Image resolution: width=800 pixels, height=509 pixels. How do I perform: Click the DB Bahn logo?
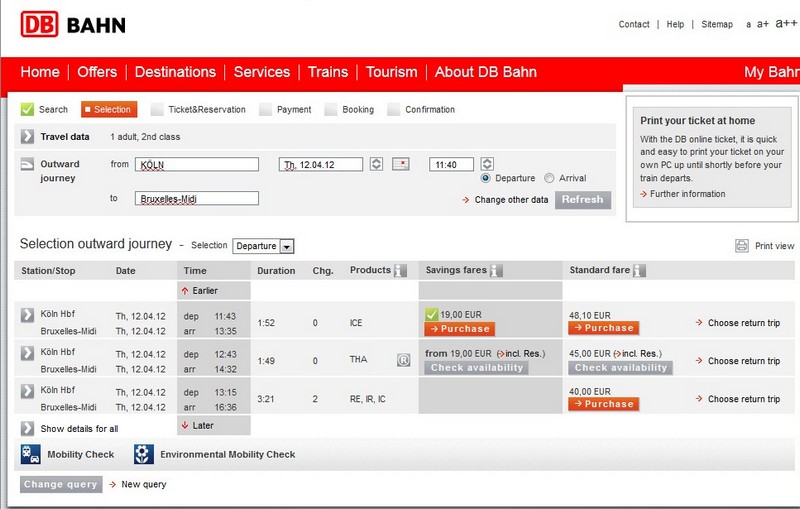(x=73, y=24)
